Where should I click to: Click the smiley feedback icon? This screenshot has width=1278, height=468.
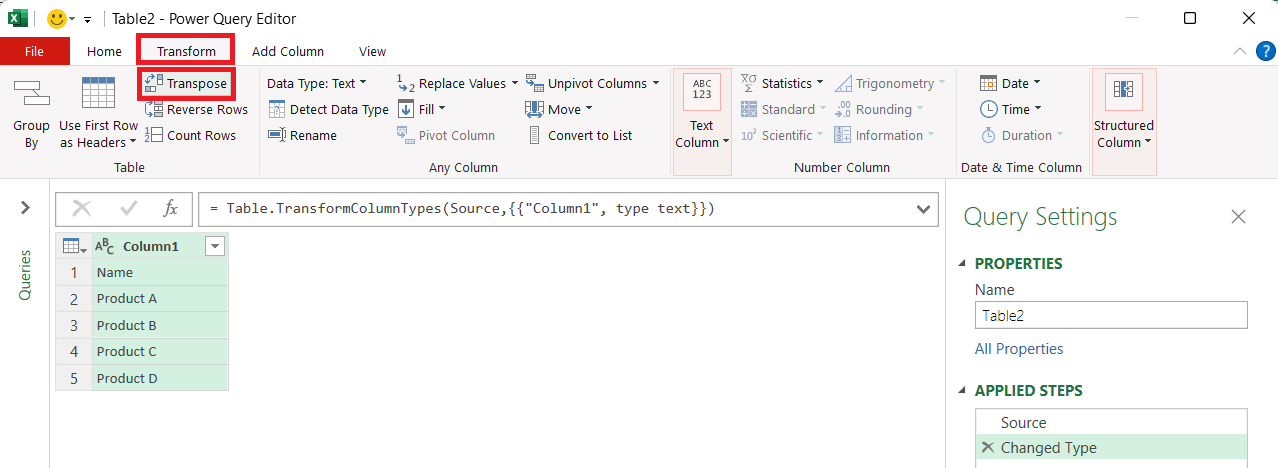click(x=57, y=18)
